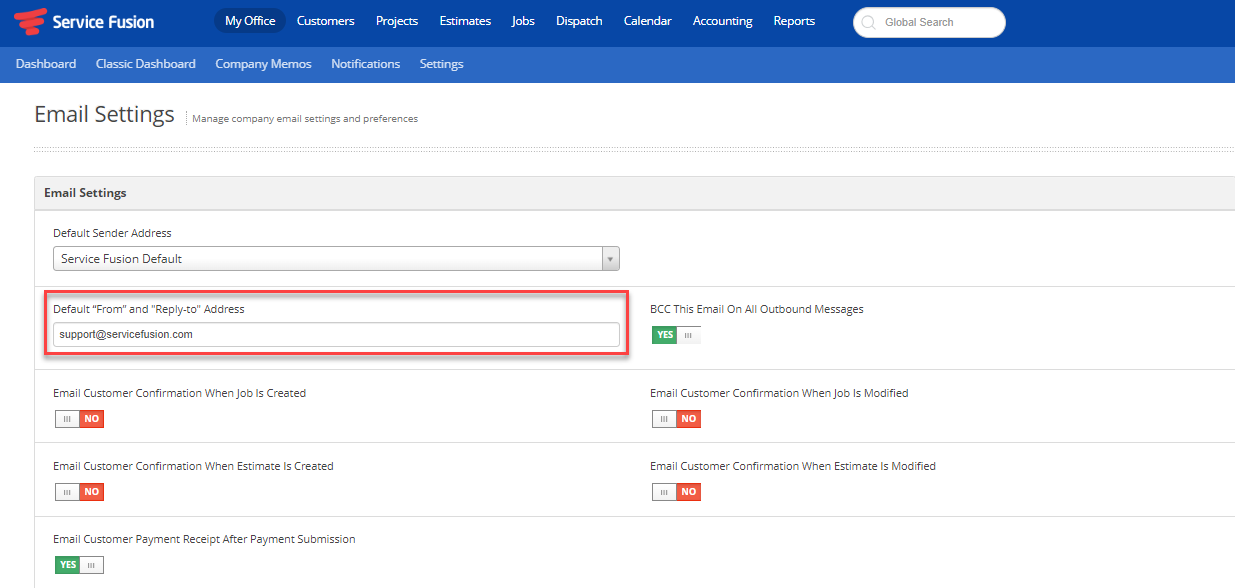Screen dimensions: 1235x588
Task: Click the 'Manage company email settings and preferences' text
Action: (x=305, y=119)
